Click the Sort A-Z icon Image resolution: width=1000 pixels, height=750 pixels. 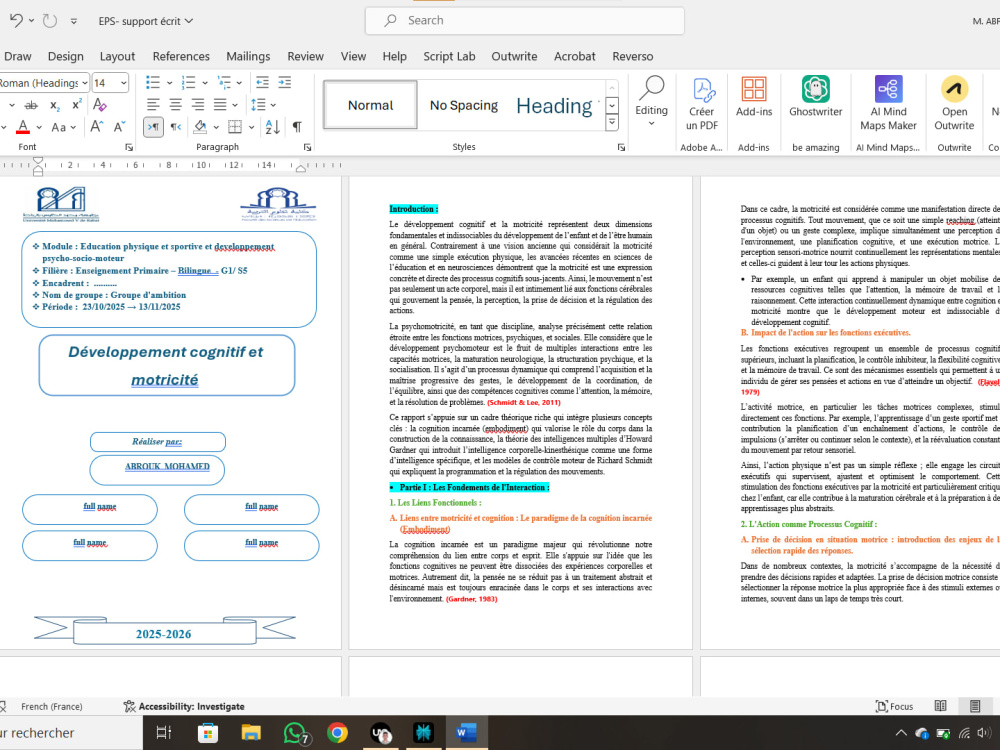tap(272, 127)
